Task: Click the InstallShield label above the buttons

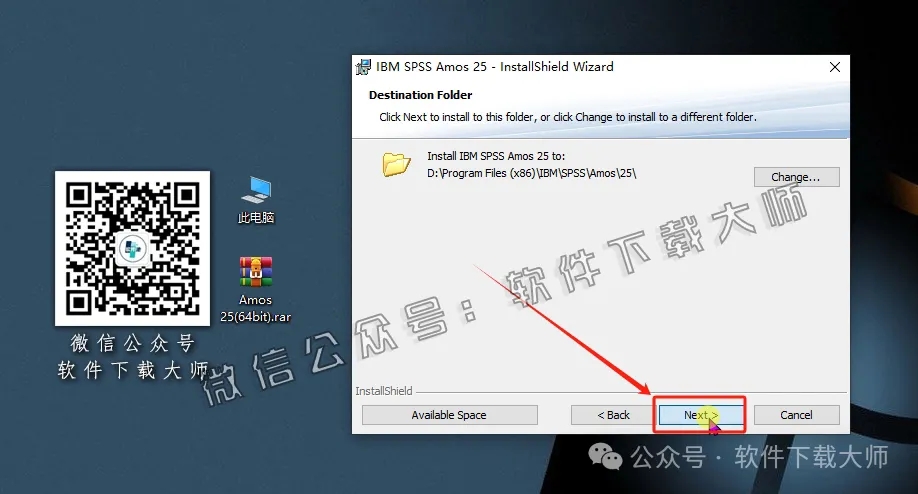Action: point(383,391)
